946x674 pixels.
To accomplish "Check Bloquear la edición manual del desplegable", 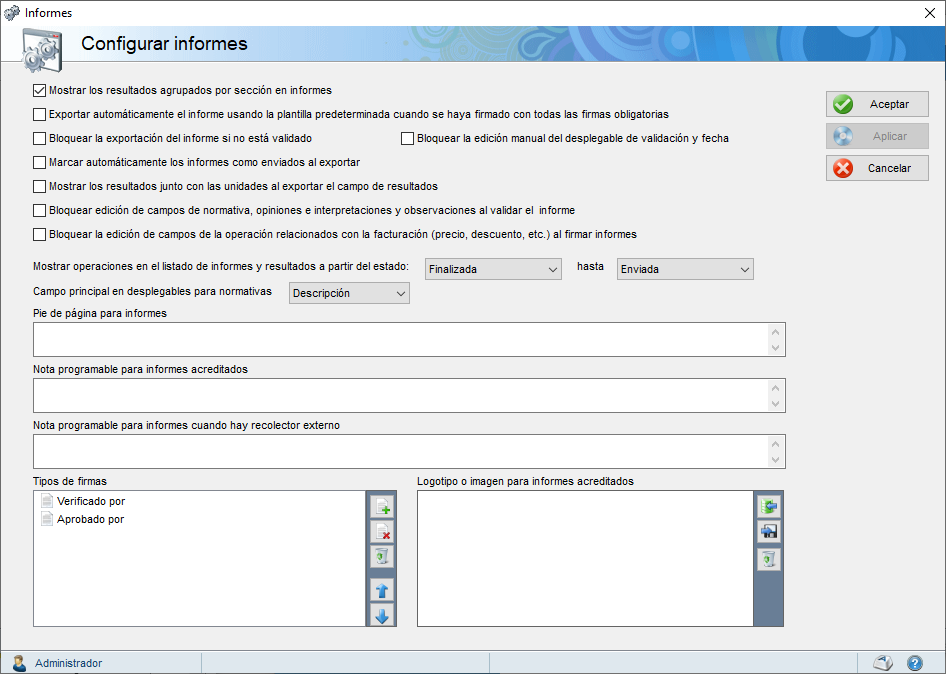I will 407,139.
